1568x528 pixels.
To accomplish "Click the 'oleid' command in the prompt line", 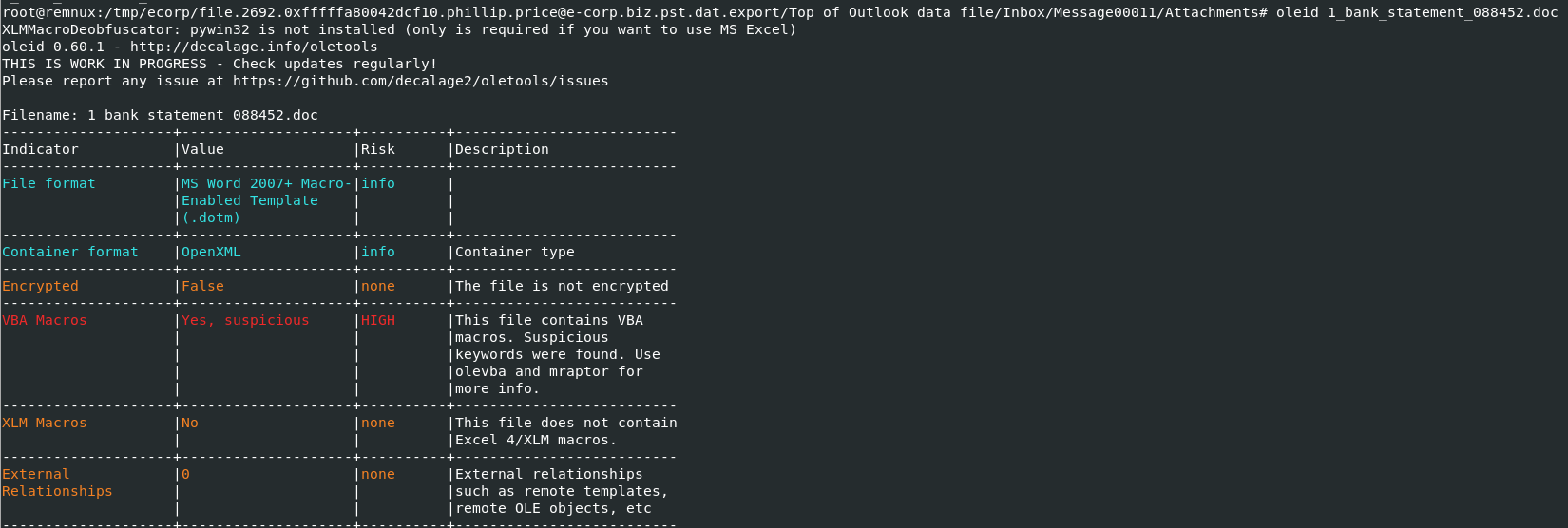I will (x=1297, y=12).
